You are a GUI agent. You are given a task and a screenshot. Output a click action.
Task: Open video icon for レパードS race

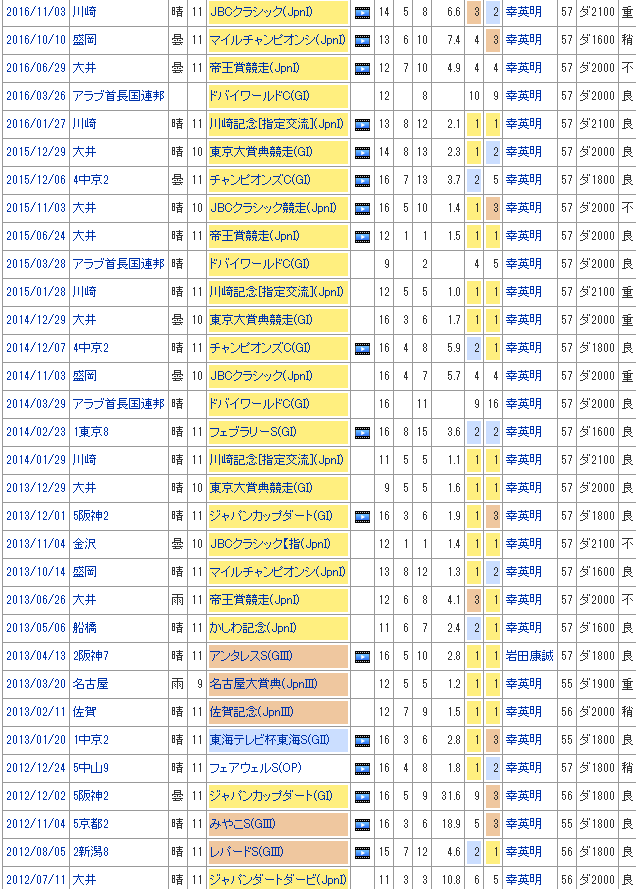362,852
